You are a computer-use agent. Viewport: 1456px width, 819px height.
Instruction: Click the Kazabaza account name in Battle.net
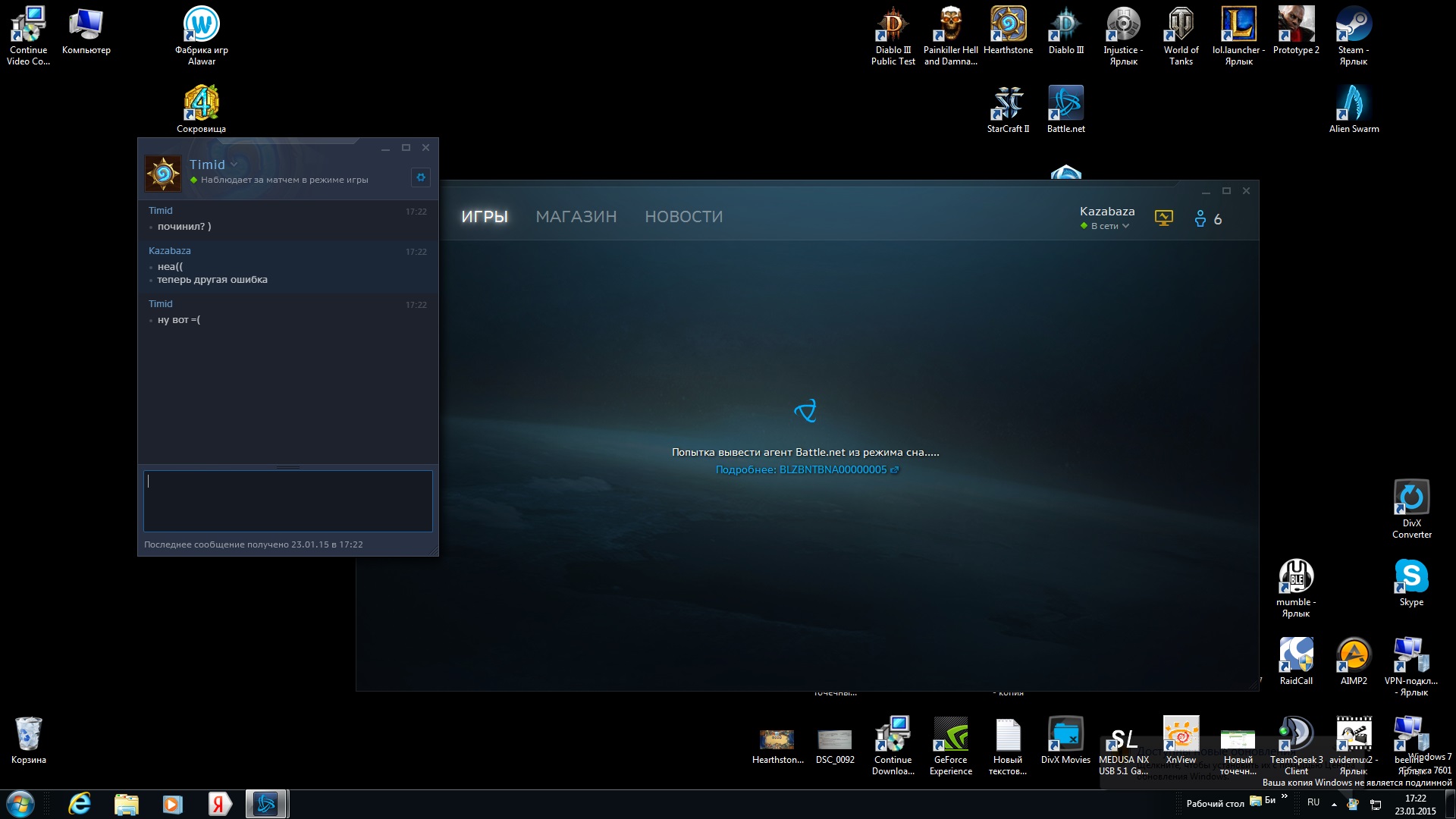1107,212
